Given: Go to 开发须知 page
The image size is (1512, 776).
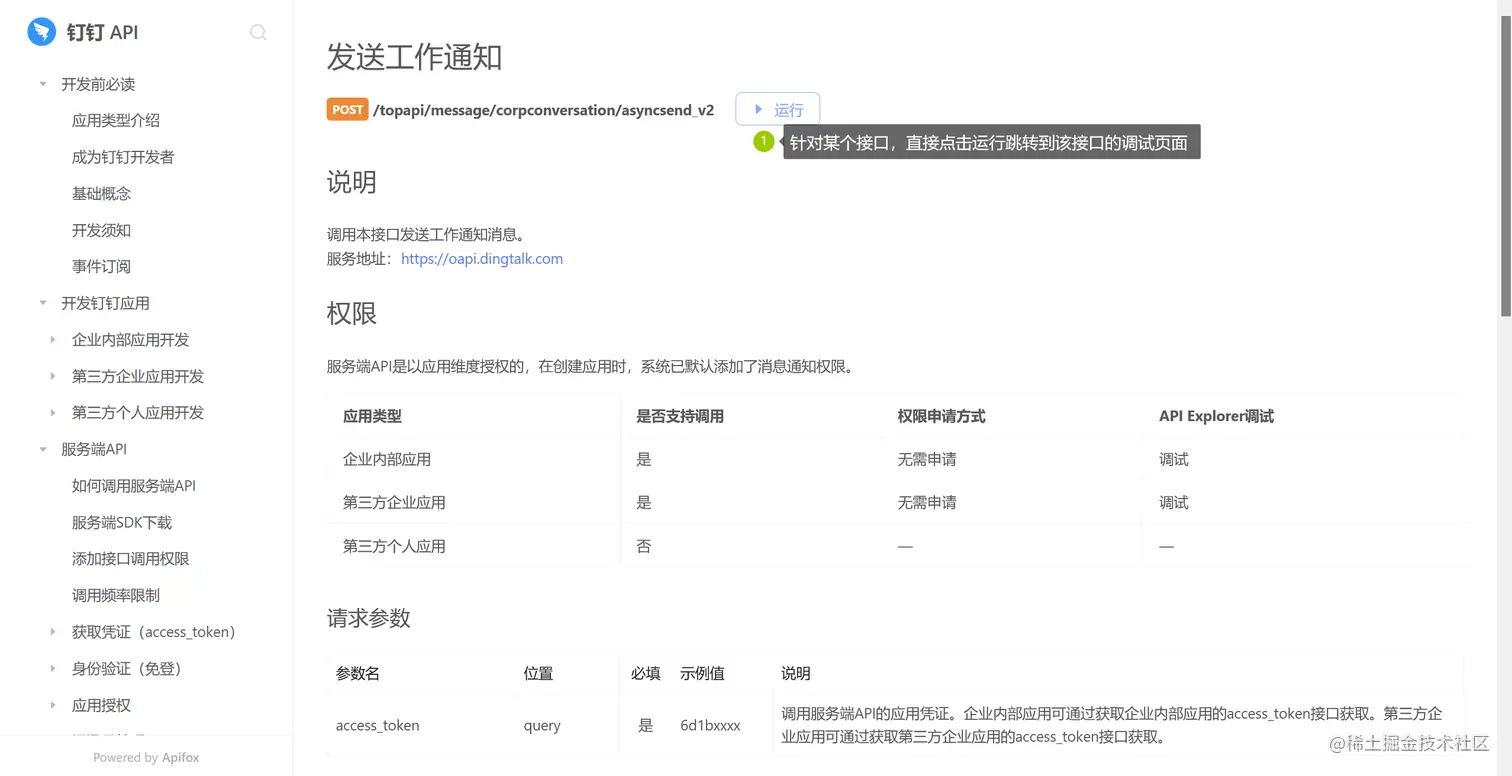Looking at the screenshot, I should tap(101, 230).
